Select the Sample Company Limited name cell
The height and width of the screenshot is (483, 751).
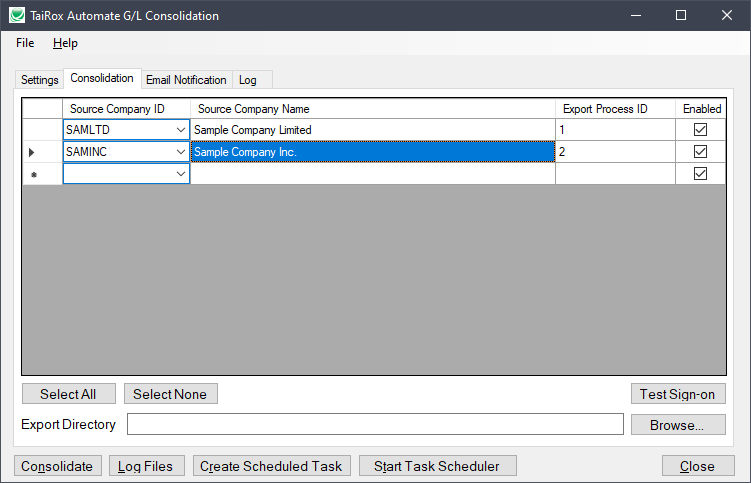coord(373,130)
